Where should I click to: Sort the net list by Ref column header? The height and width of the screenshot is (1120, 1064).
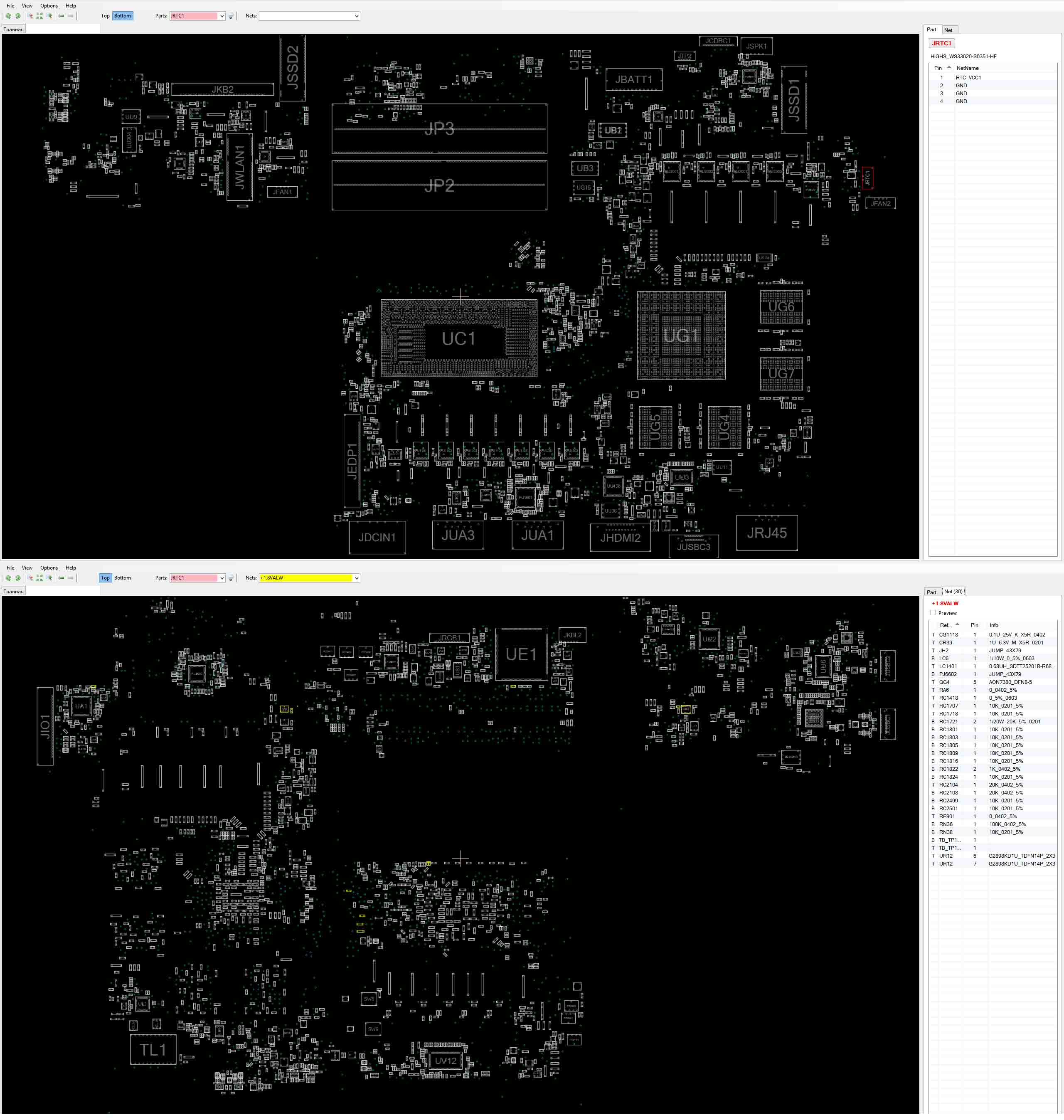pyautogui.click(x=947, y=625)
